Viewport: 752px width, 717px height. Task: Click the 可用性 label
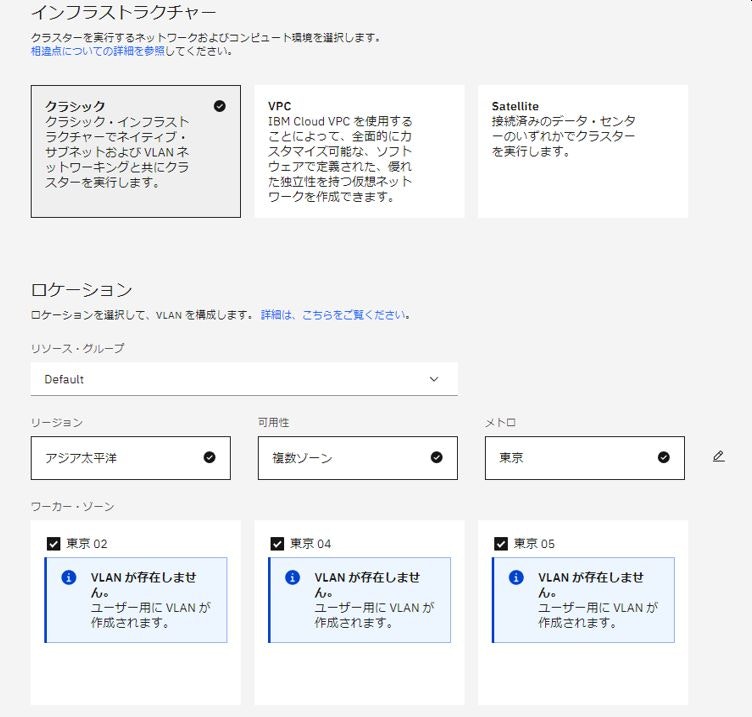(273, 423)
